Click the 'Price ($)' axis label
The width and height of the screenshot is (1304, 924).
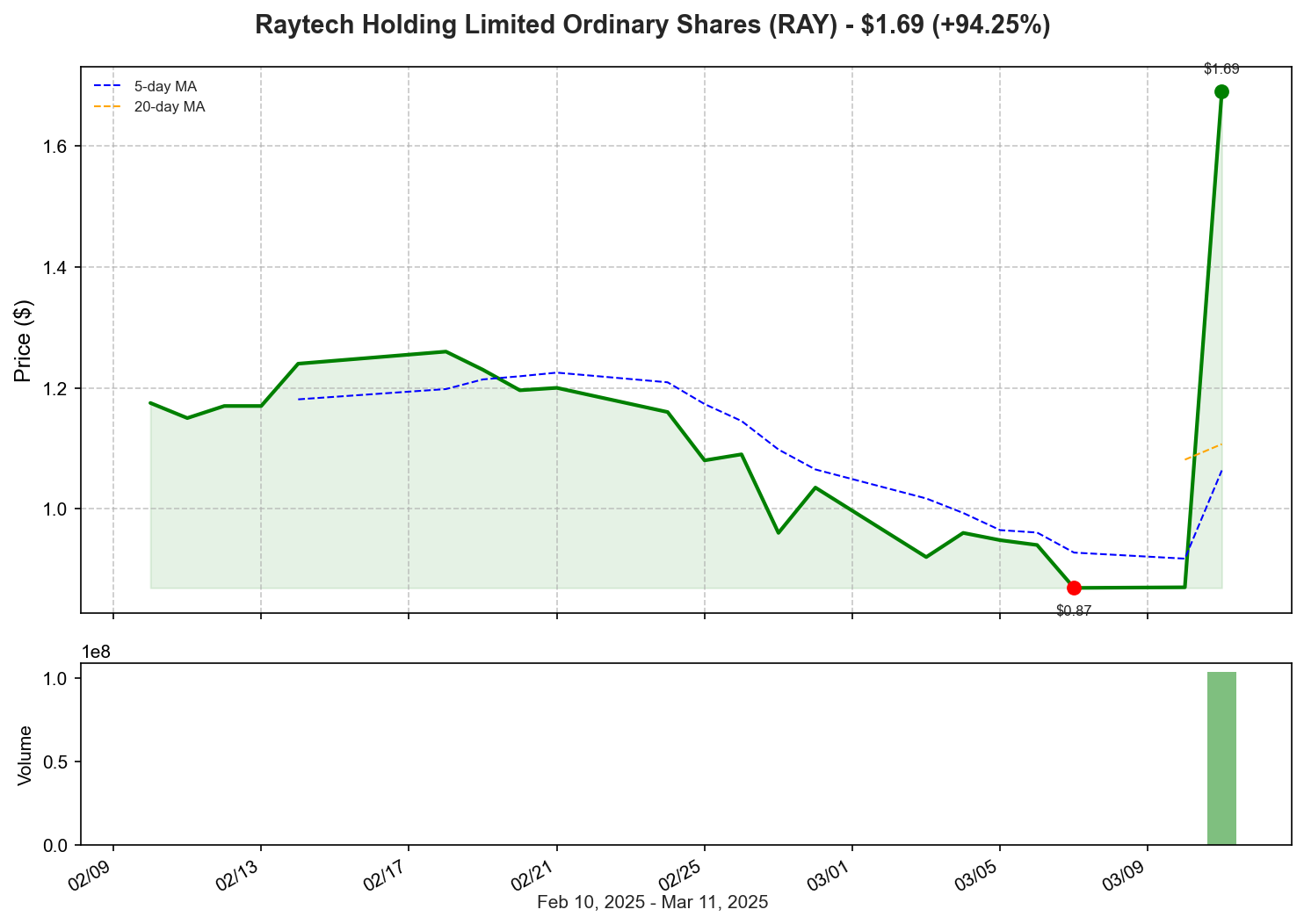coord(24,341)
